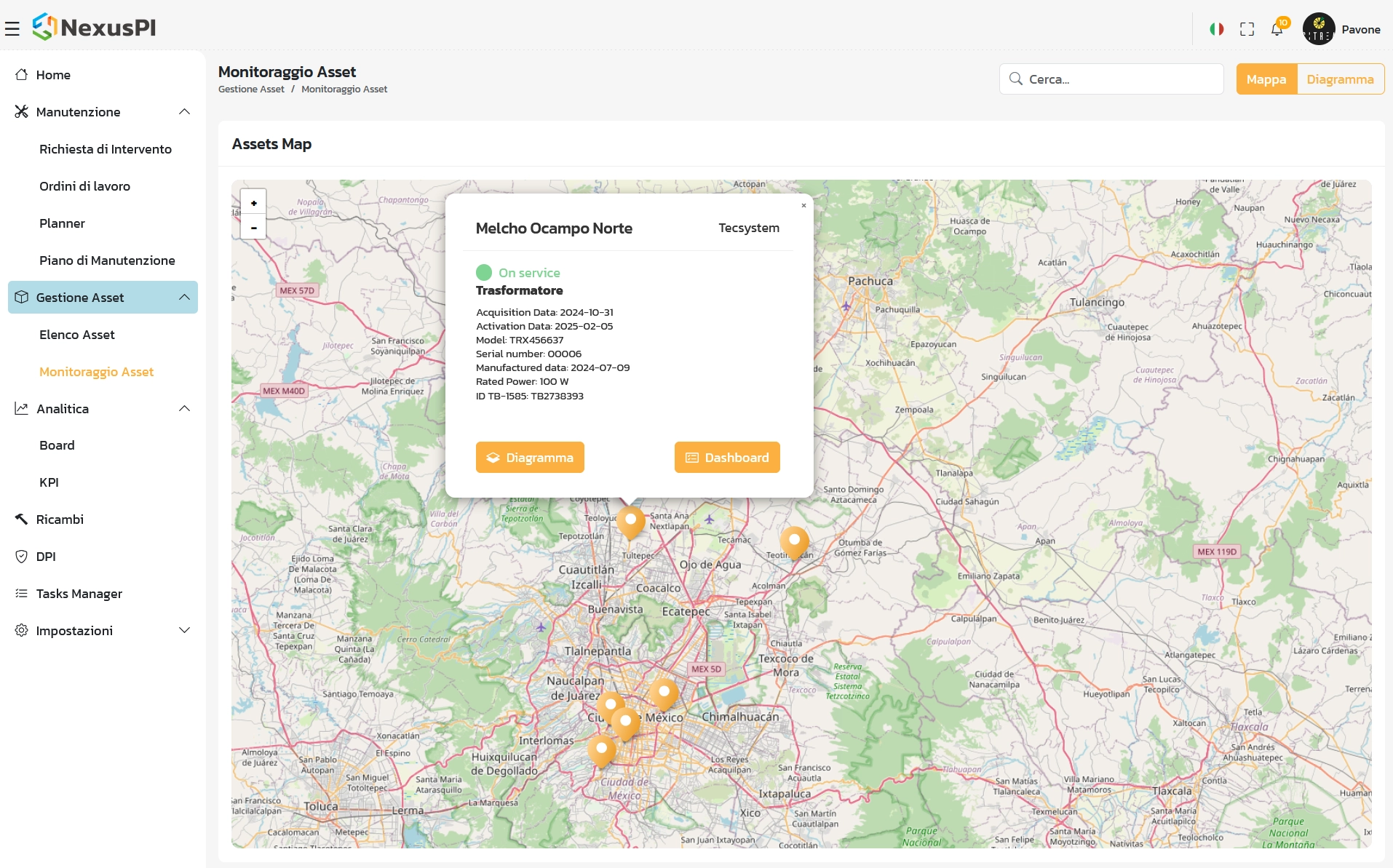1393x868 pixels.
Task: Click the Home house icon
Action: point(21,74)
